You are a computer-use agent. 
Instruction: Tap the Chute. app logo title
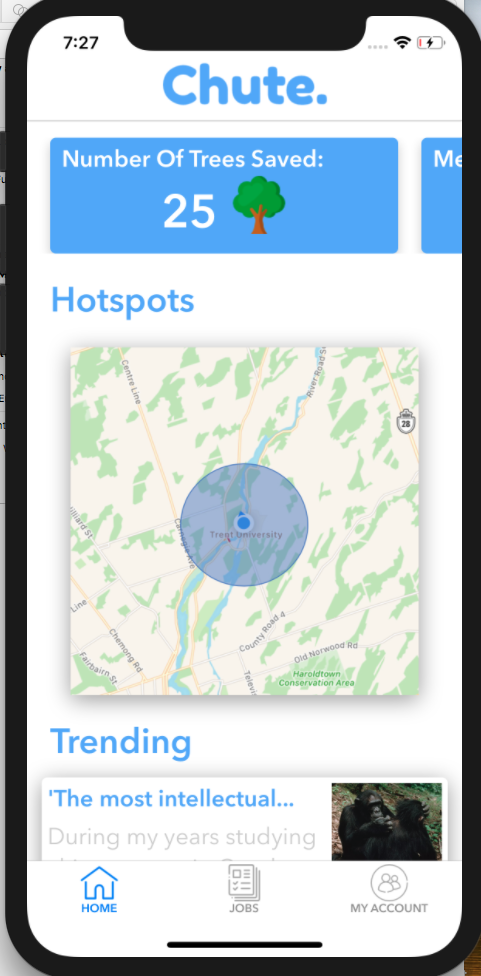pyautogui.click(x=245, y=85)
